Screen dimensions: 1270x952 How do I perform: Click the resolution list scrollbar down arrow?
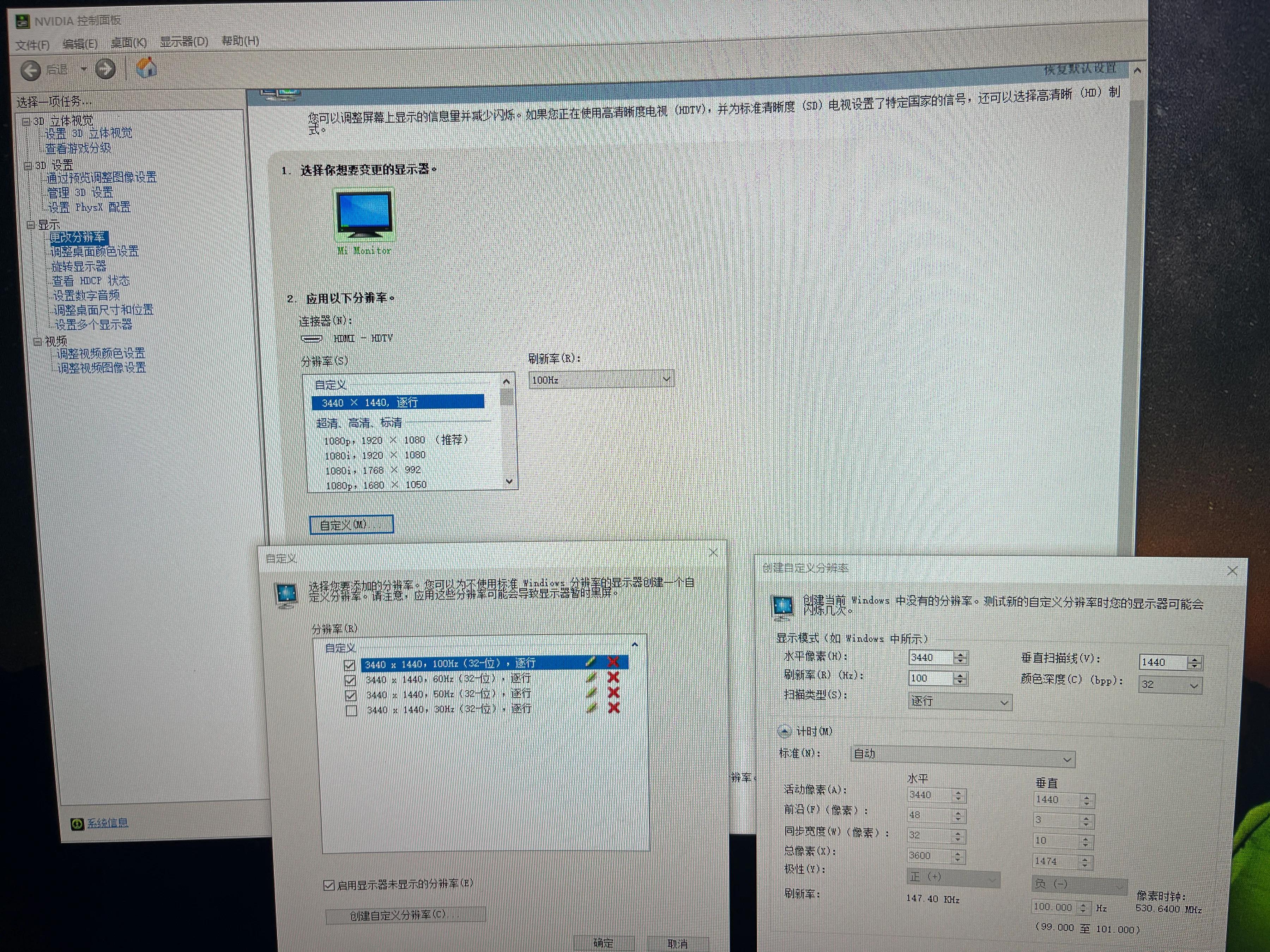(x=509, y=481)
